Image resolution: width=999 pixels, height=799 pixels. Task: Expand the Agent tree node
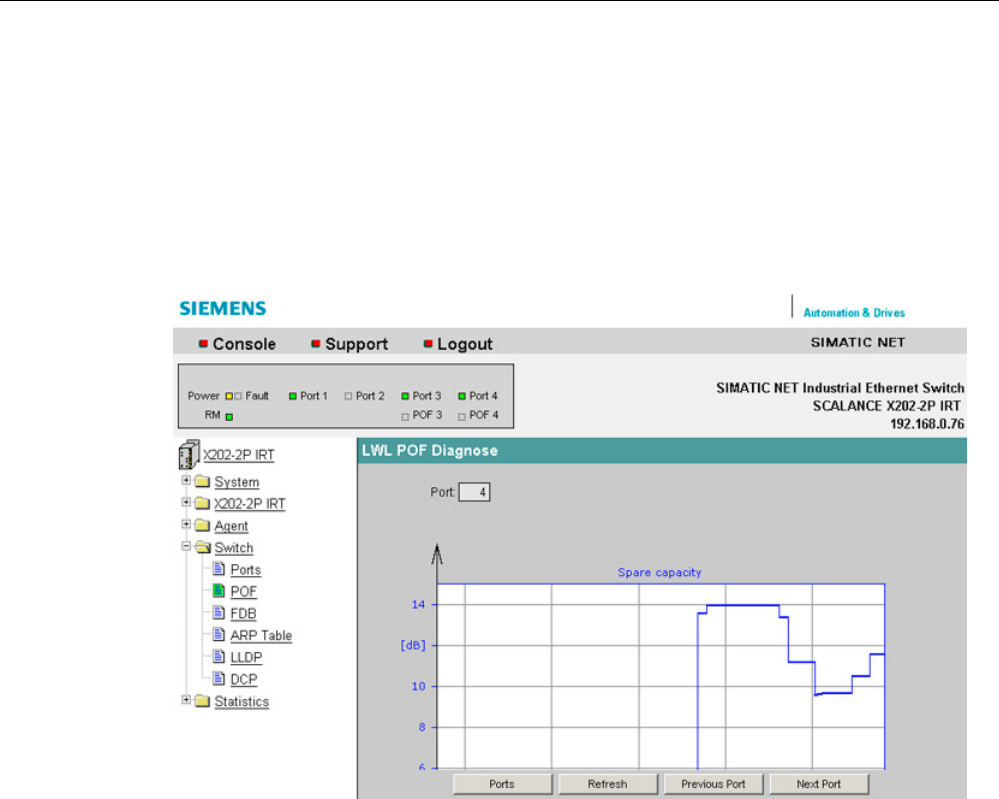click(x=186, y=525)
